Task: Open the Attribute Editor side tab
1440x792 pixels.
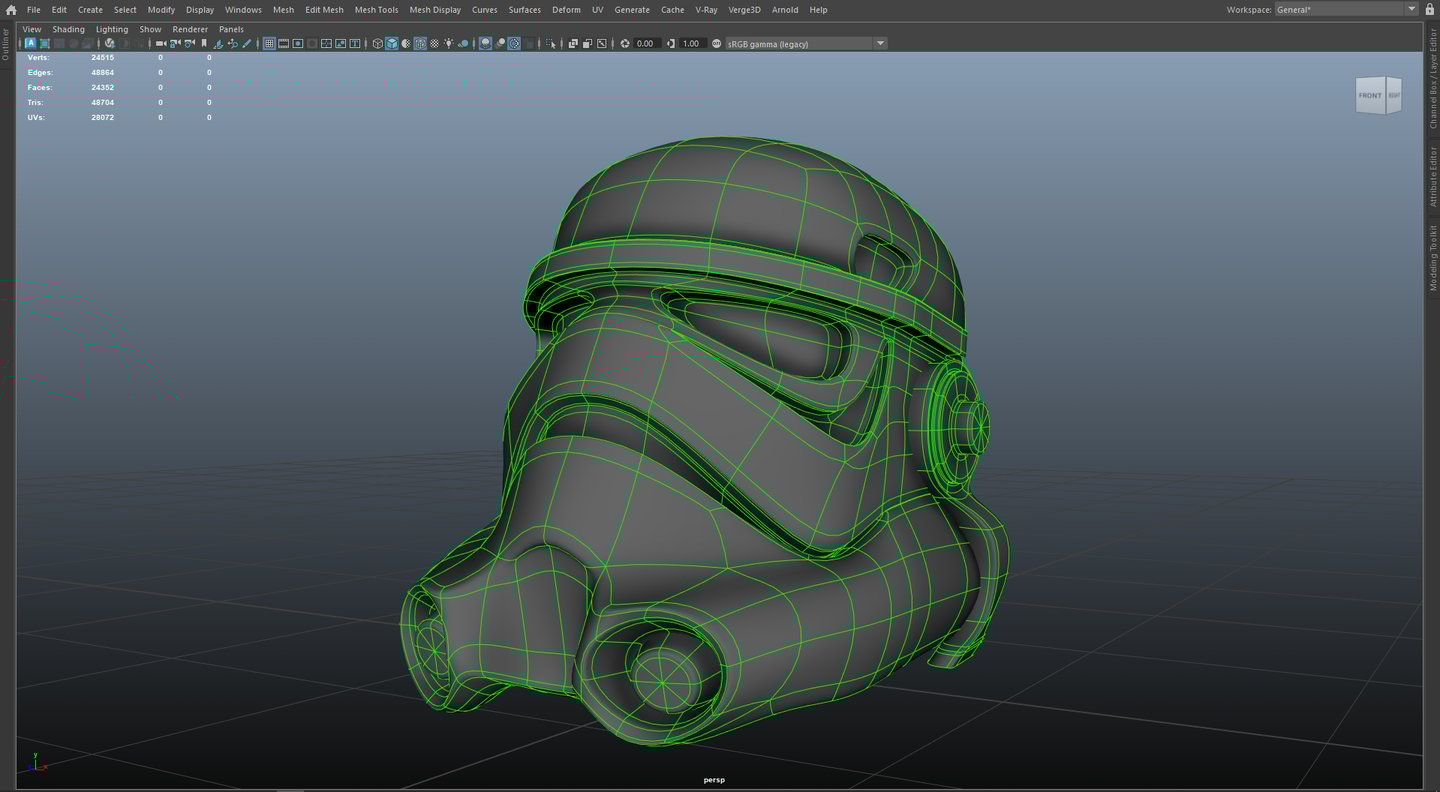Action: pyautogui.click(x=1432, y=177)
